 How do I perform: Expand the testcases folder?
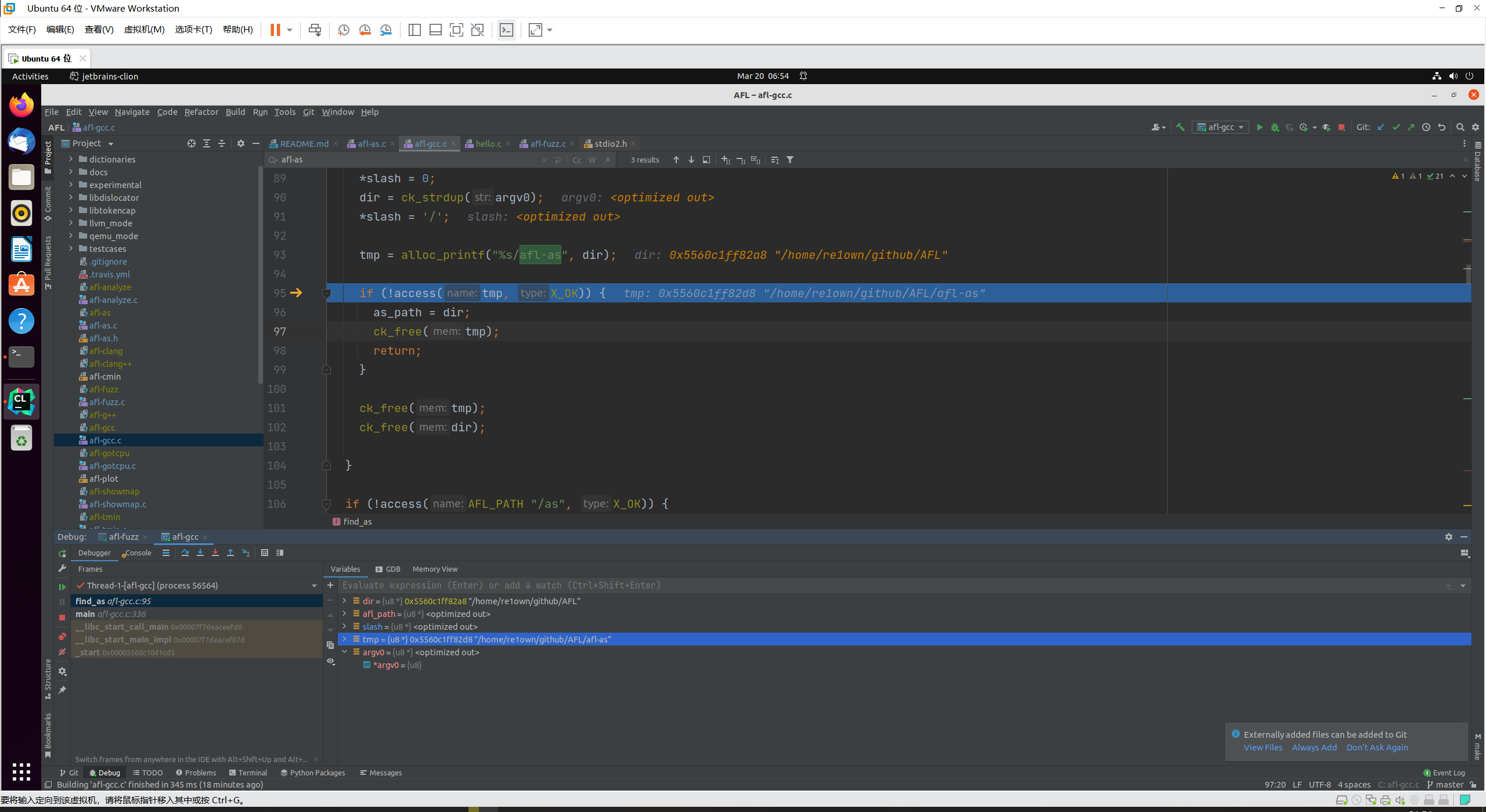point(71,248)
